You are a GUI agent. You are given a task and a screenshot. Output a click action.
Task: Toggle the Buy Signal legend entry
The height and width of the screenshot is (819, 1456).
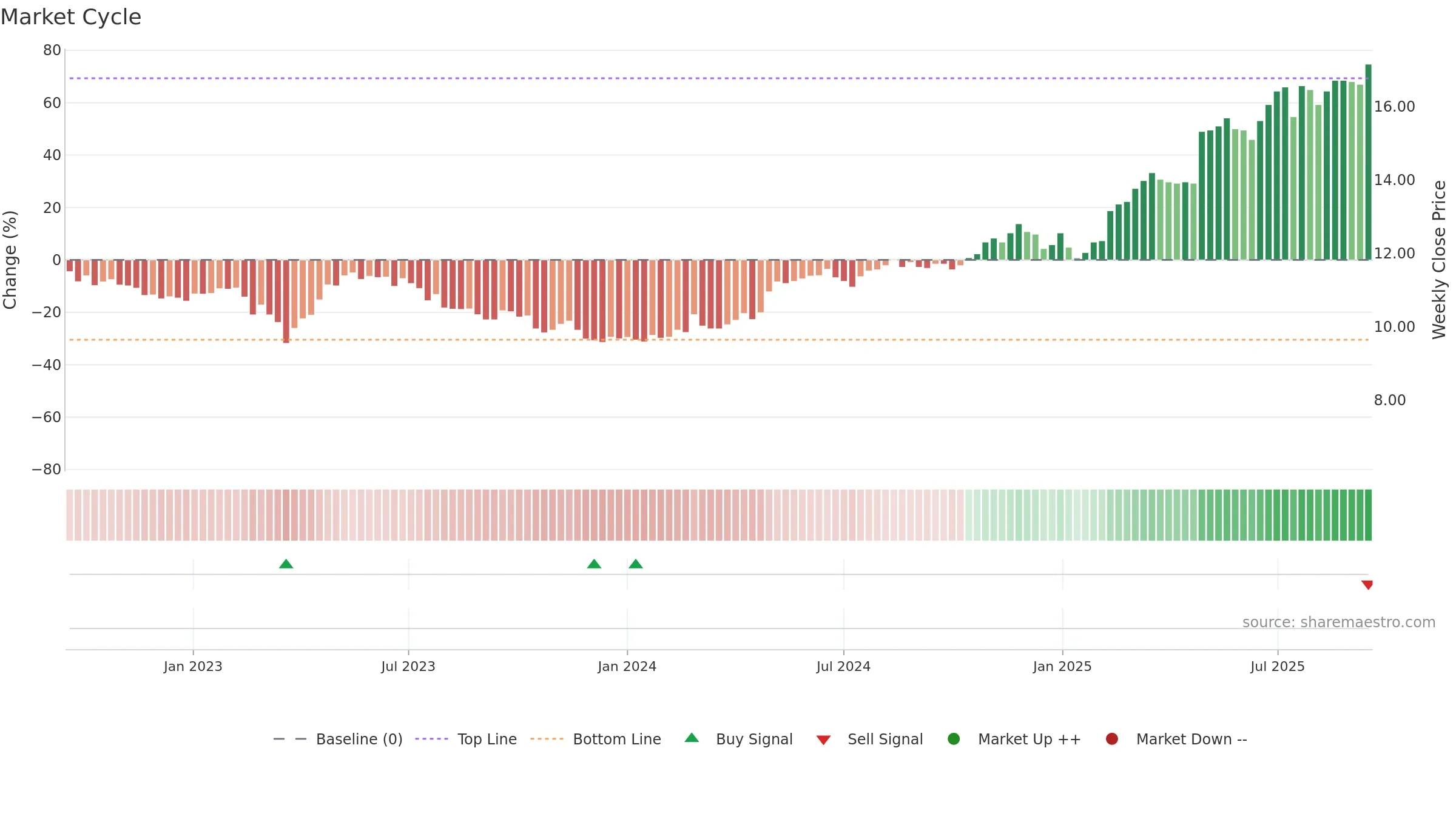[x=738, y=739]
